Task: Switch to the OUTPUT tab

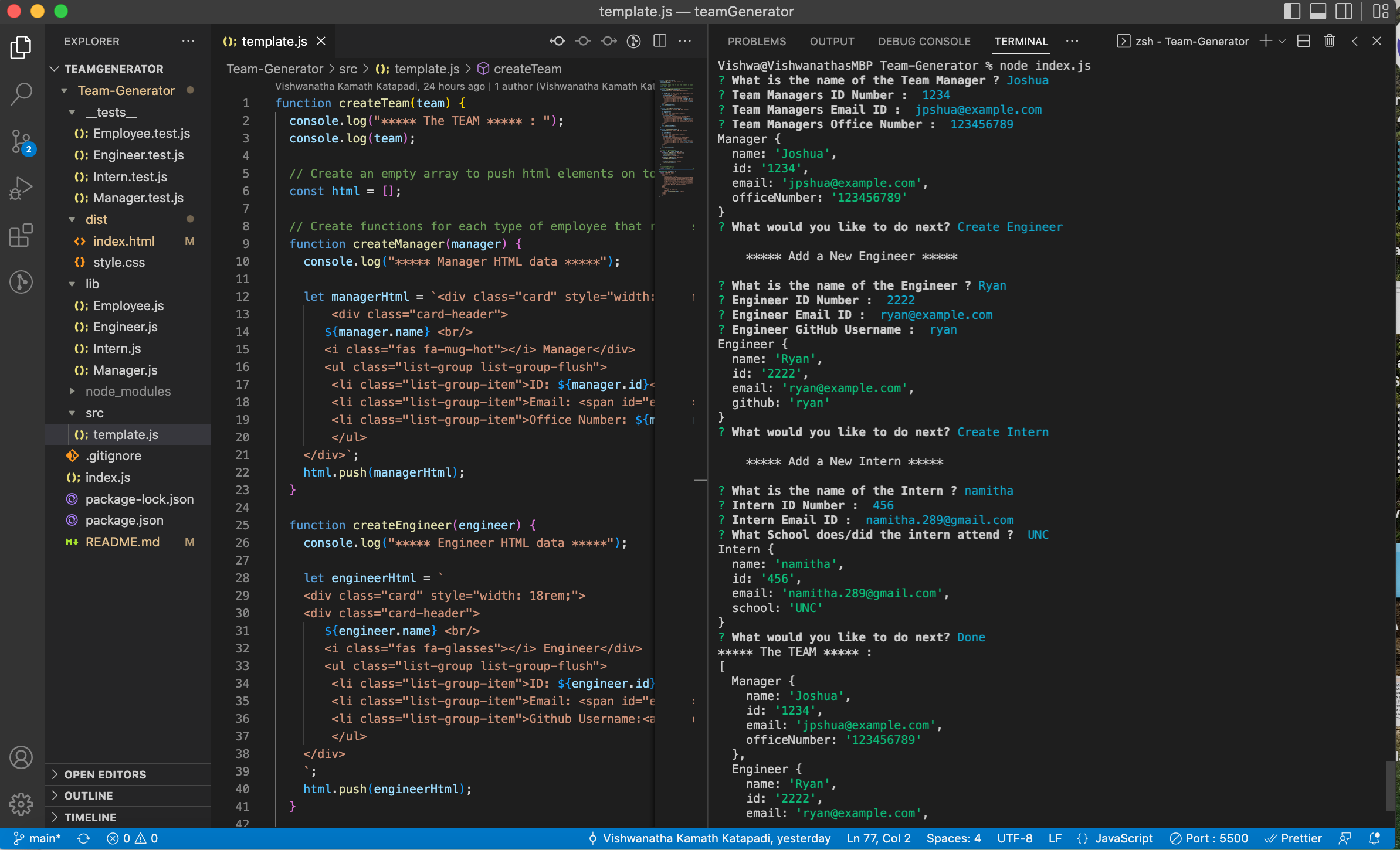Action: (832, 41)
